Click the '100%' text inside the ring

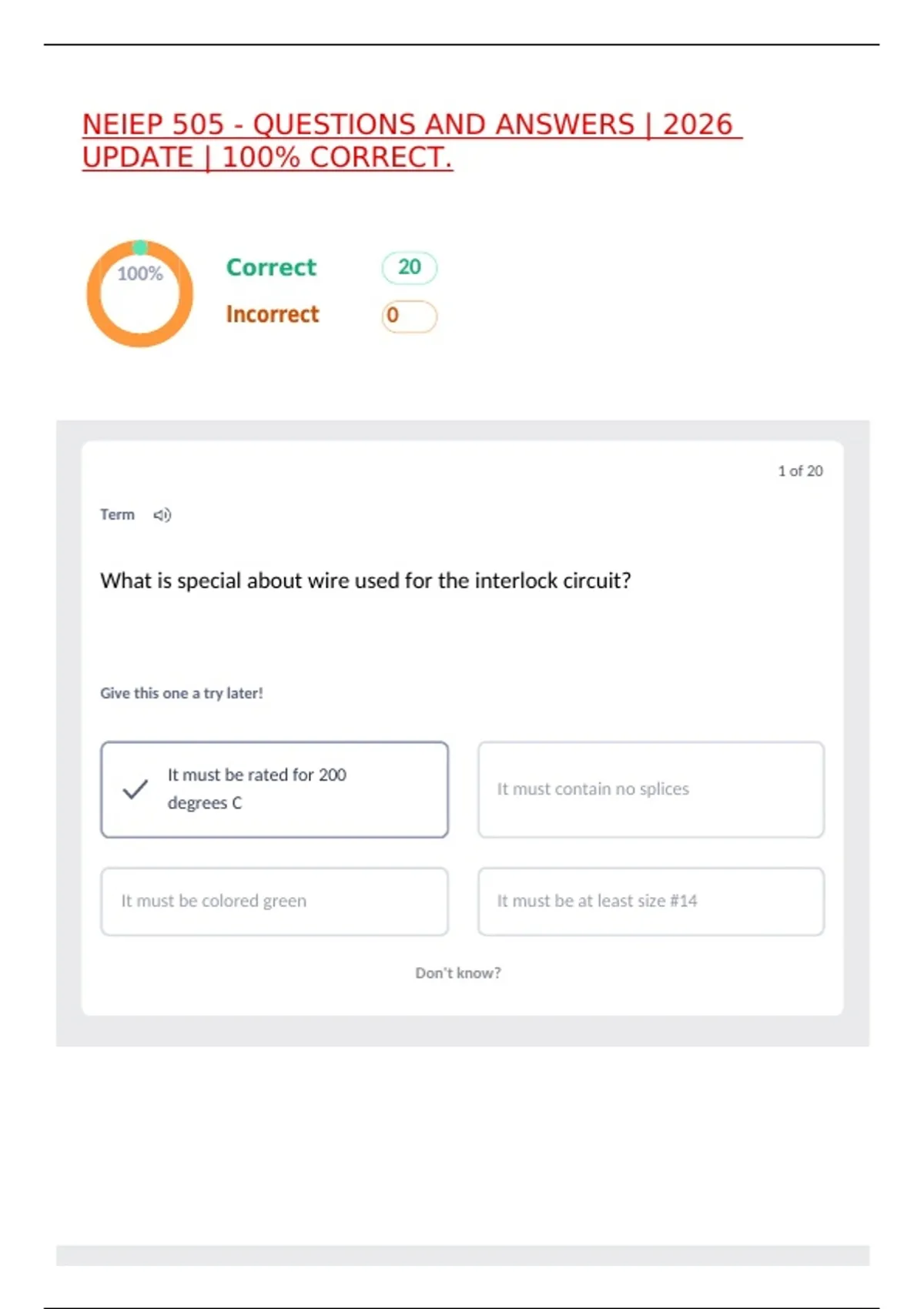click(140, 273)
